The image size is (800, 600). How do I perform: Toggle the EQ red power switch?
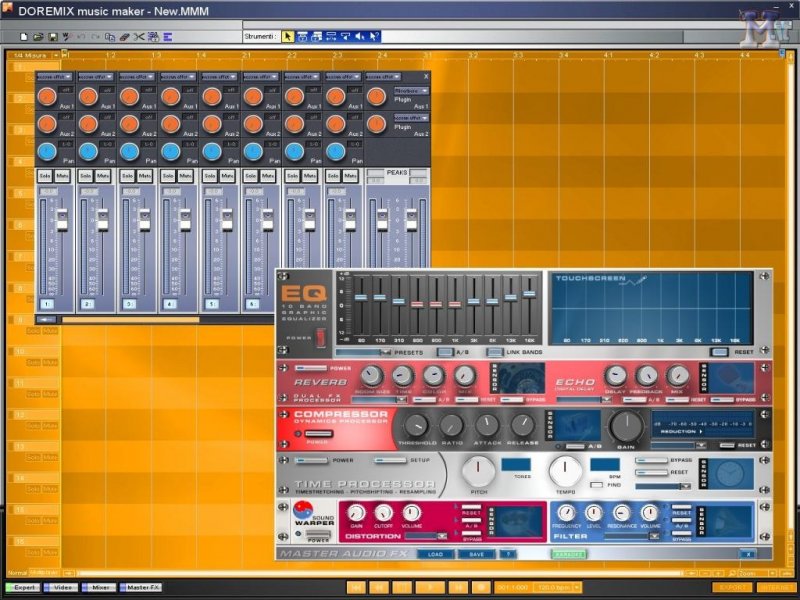tap(320, 338)
